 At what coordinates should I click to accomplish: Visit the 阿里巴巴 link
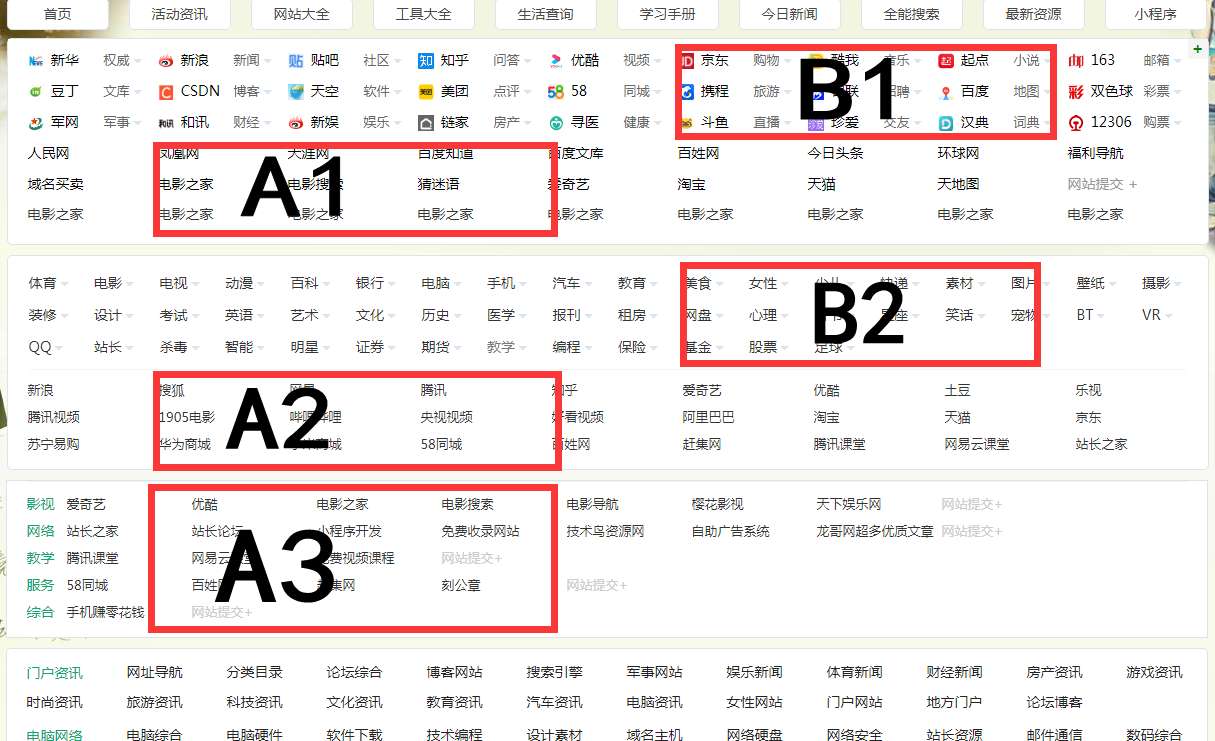click(x=708, y=417)
